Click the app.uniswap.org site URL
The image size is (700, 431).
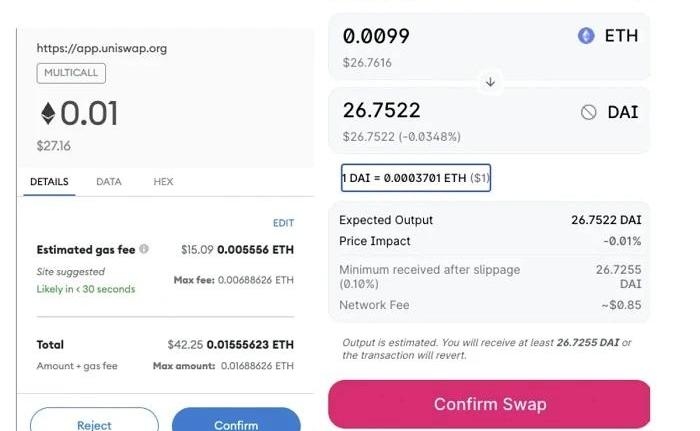tap(101, 48)
